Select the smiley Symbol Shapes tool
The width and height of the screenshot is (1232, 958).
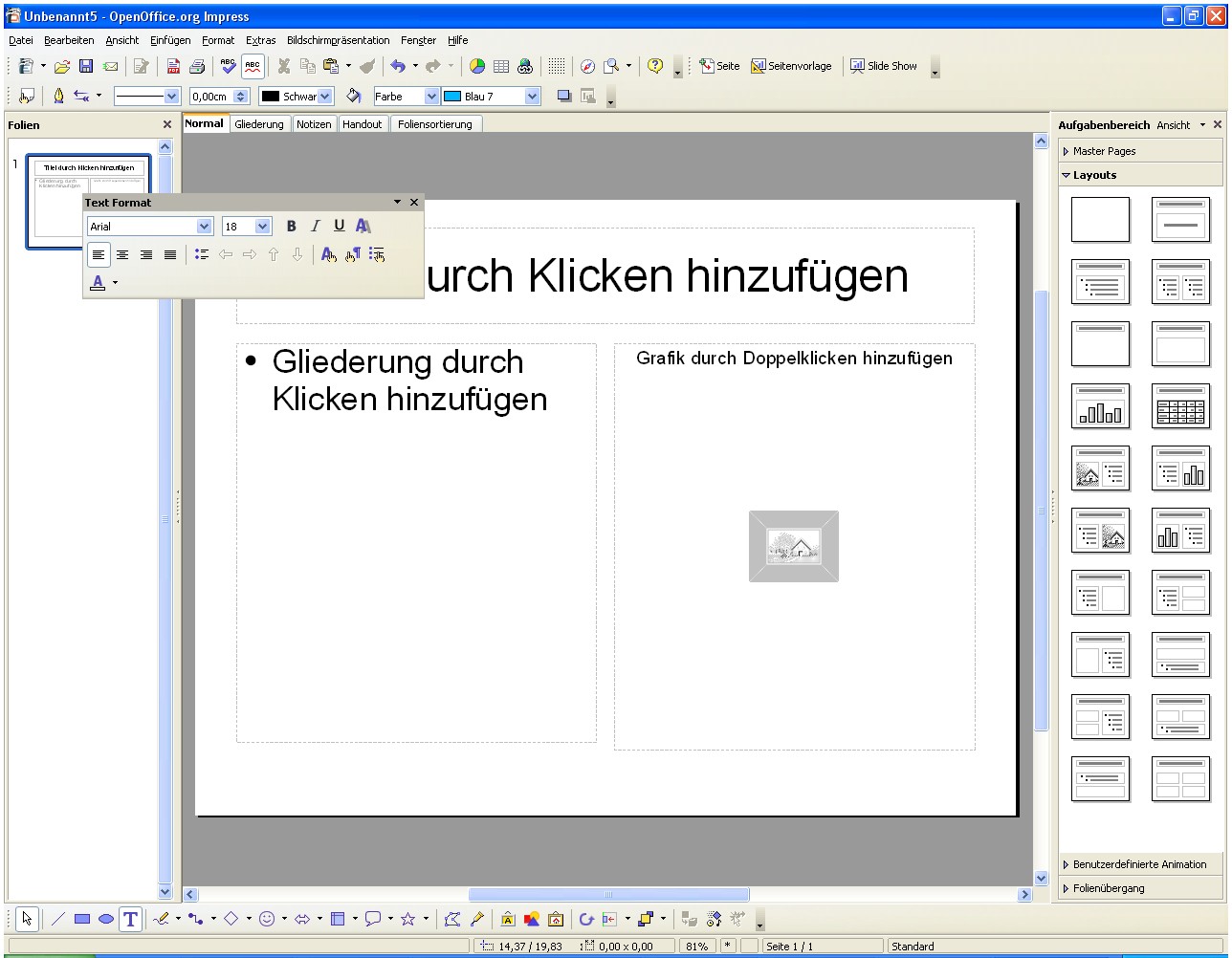[x=267, y=919]
